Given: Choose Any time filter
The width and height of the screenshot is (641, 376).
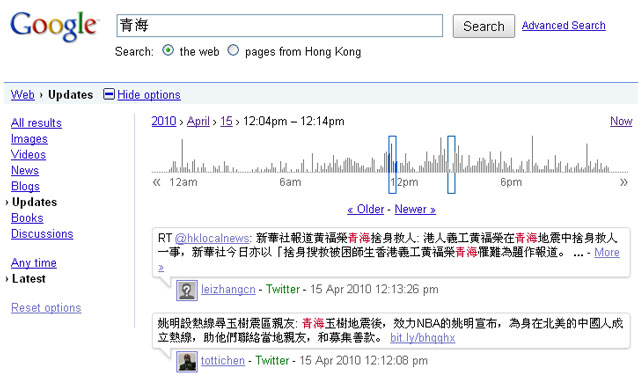Looking at the screenshot, I should 34,263.
